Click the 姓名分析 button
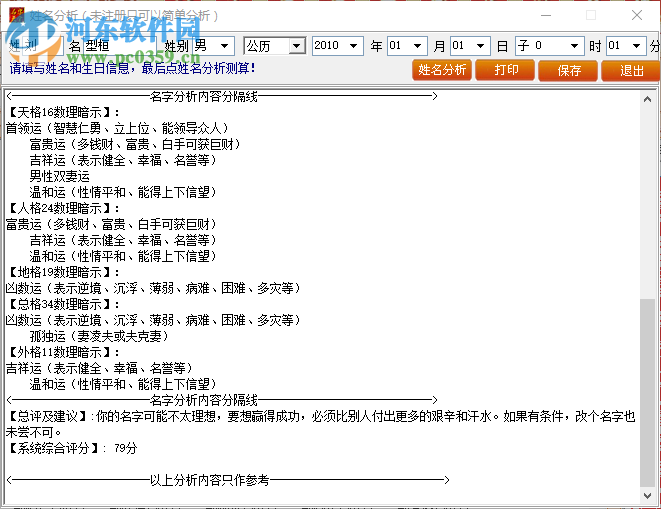The image size is (661, 509). point(442,70)
